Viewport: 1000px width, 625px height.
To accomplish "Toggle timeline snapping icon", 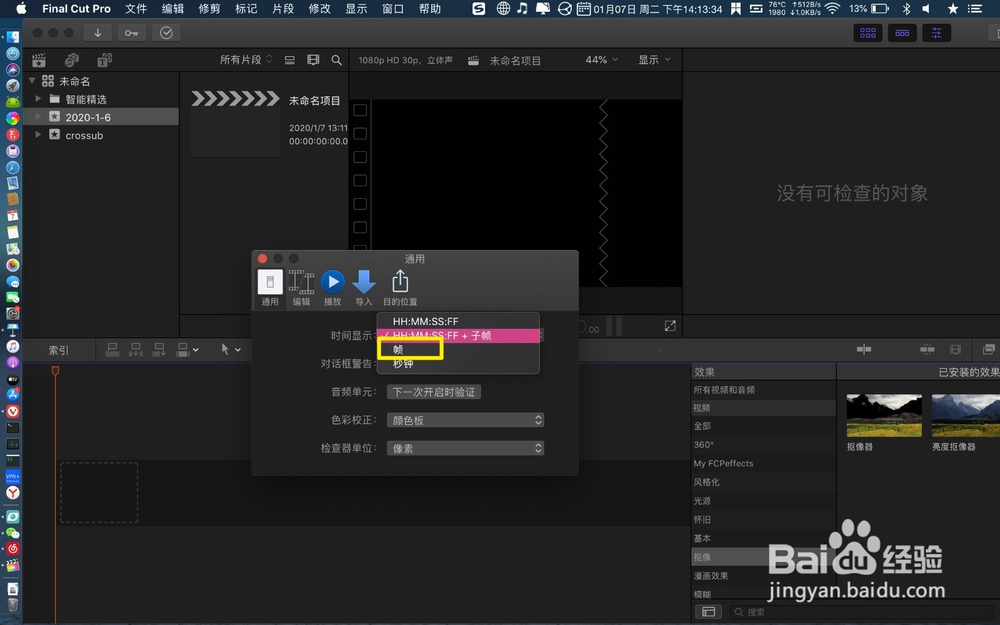I will coord(927,349).
